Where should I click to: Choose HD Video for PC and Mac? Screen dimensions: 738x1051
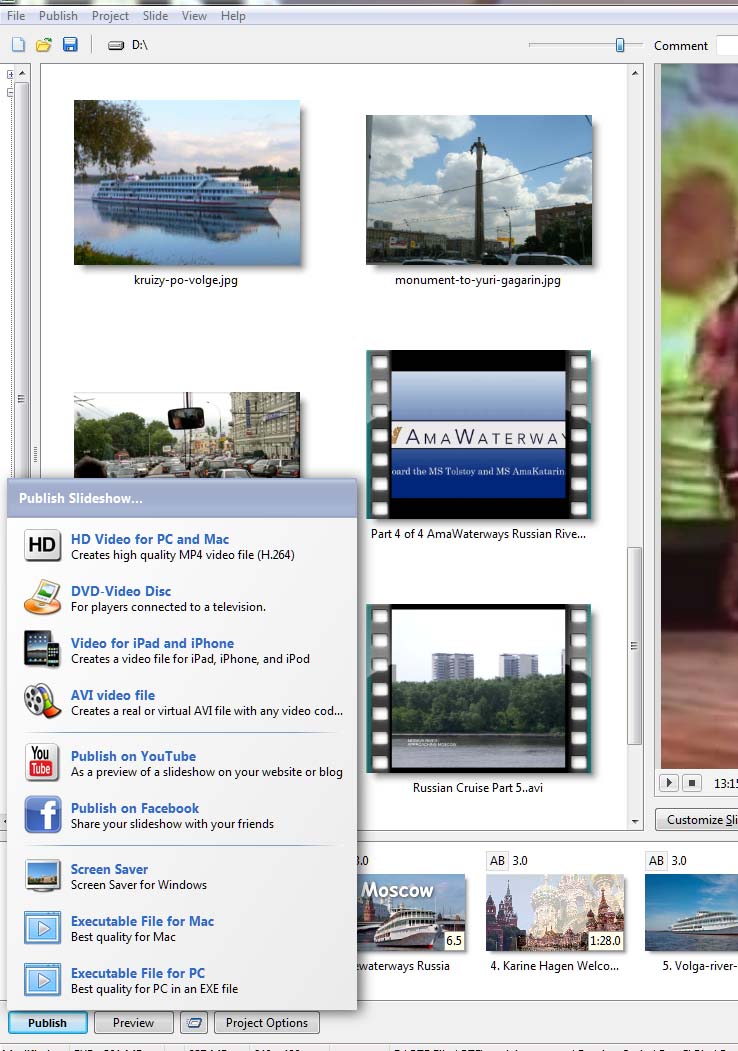[x=150, y=540]
